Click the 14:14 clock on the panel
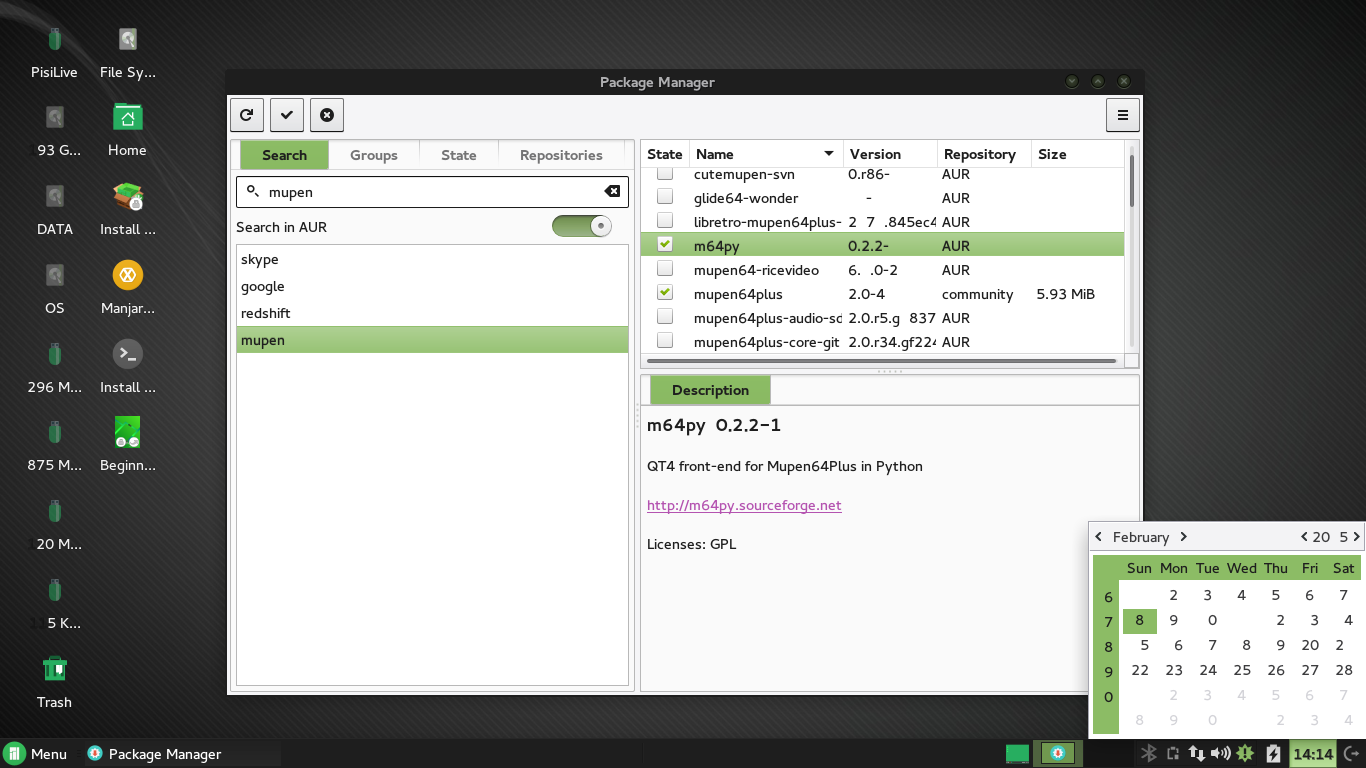The width and height of the screenshot is (1366, 768). tap(1313, 754)
